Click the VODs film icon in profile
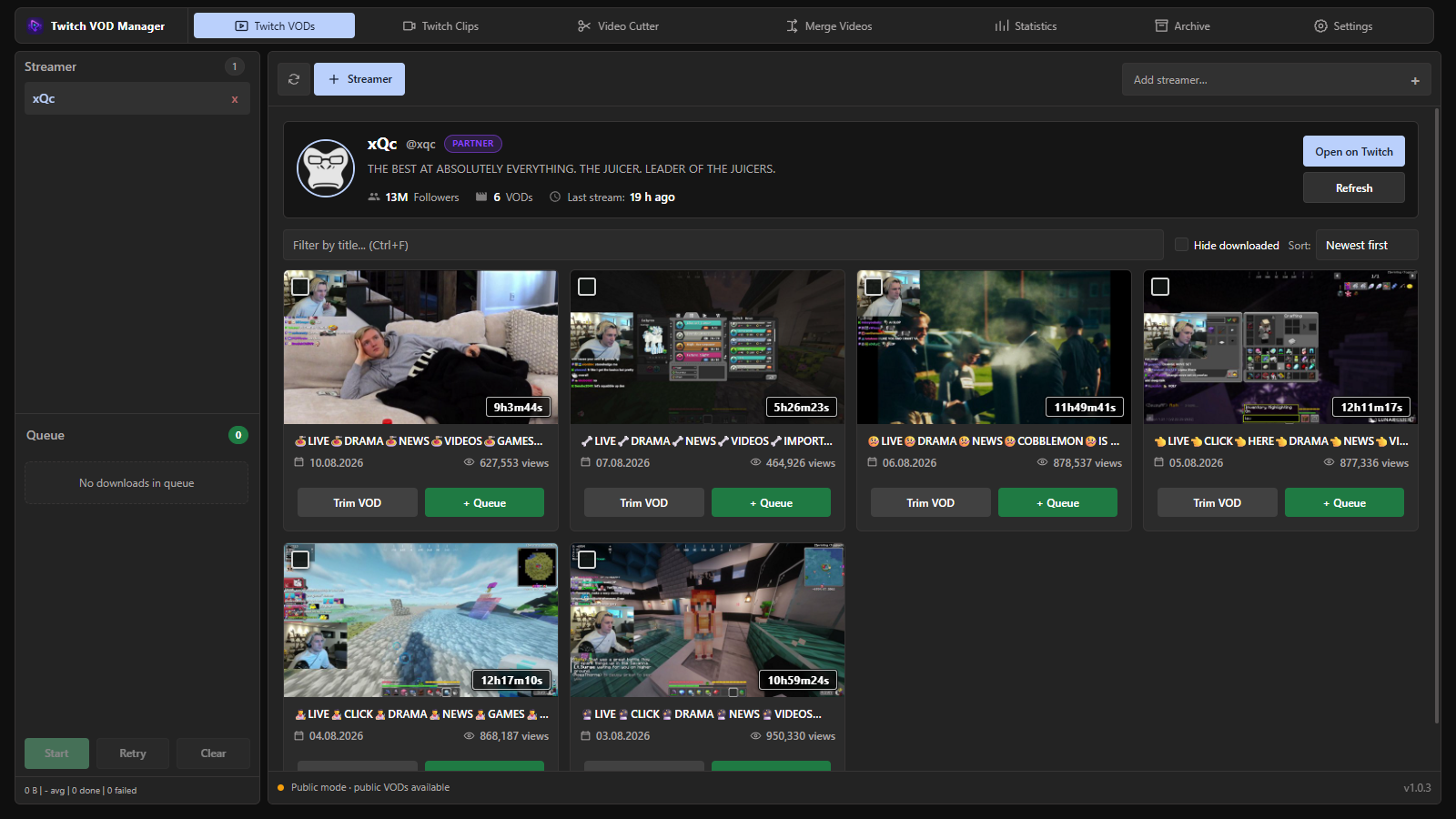The image size is (1456, 819). click(481, 197)
